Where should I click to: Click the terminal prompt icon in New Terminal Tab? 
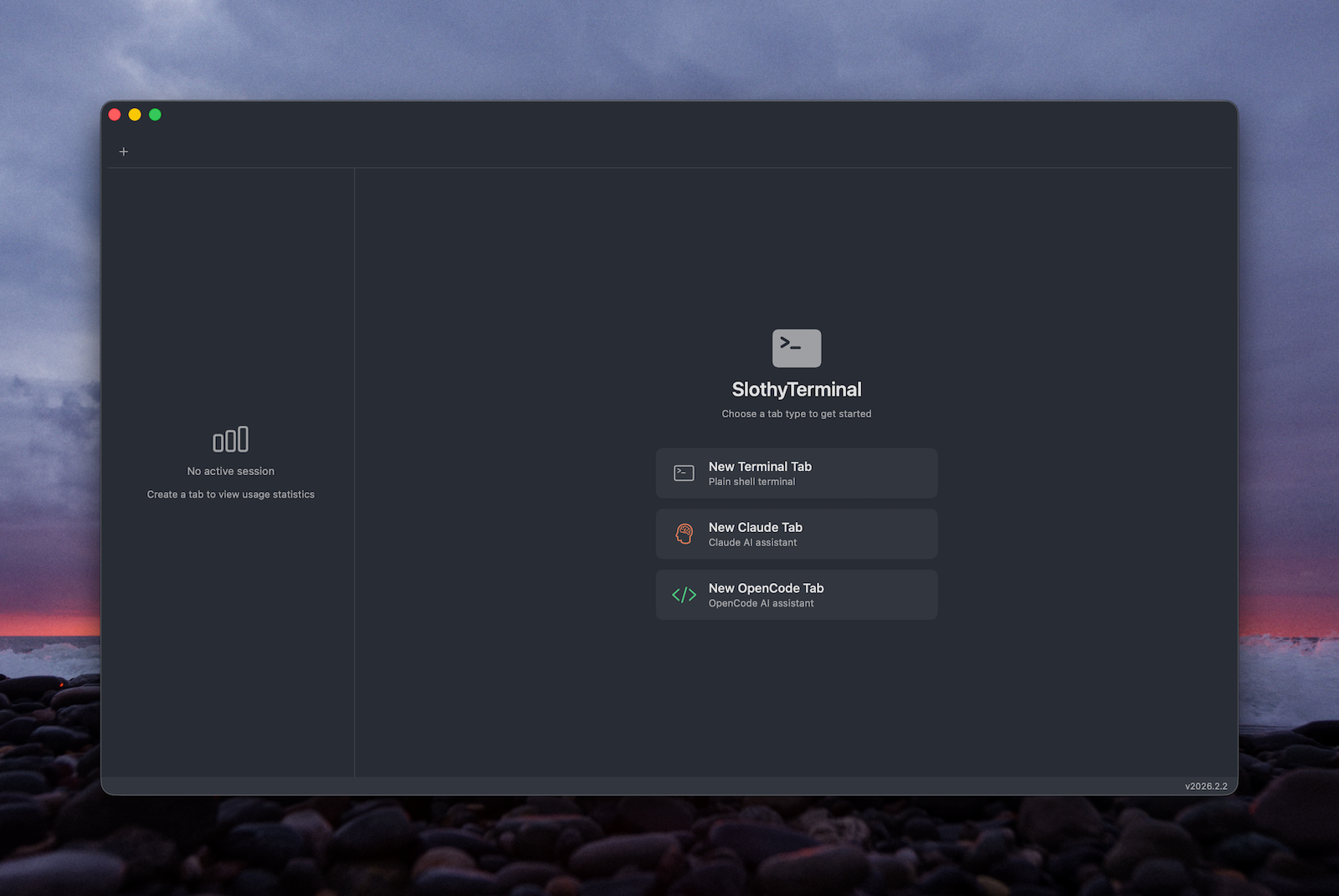coord(683,473)
